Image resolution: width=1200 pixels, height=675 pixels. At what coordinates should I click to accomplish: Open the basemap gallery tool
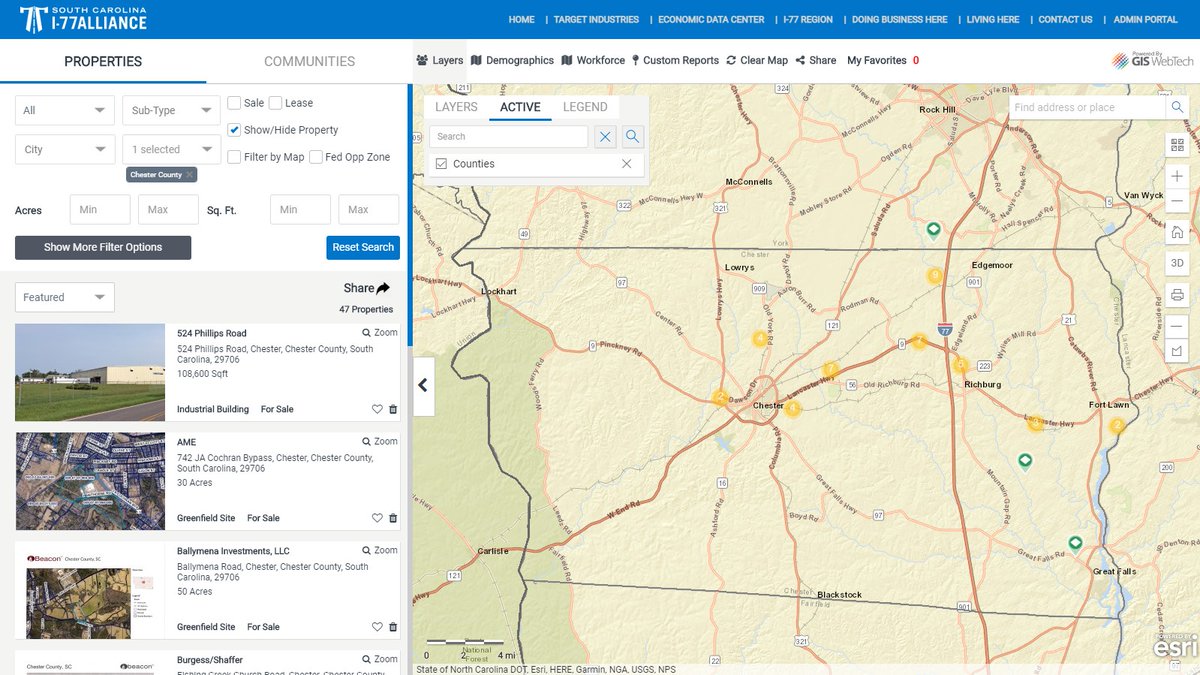[x=1177, y=145]
